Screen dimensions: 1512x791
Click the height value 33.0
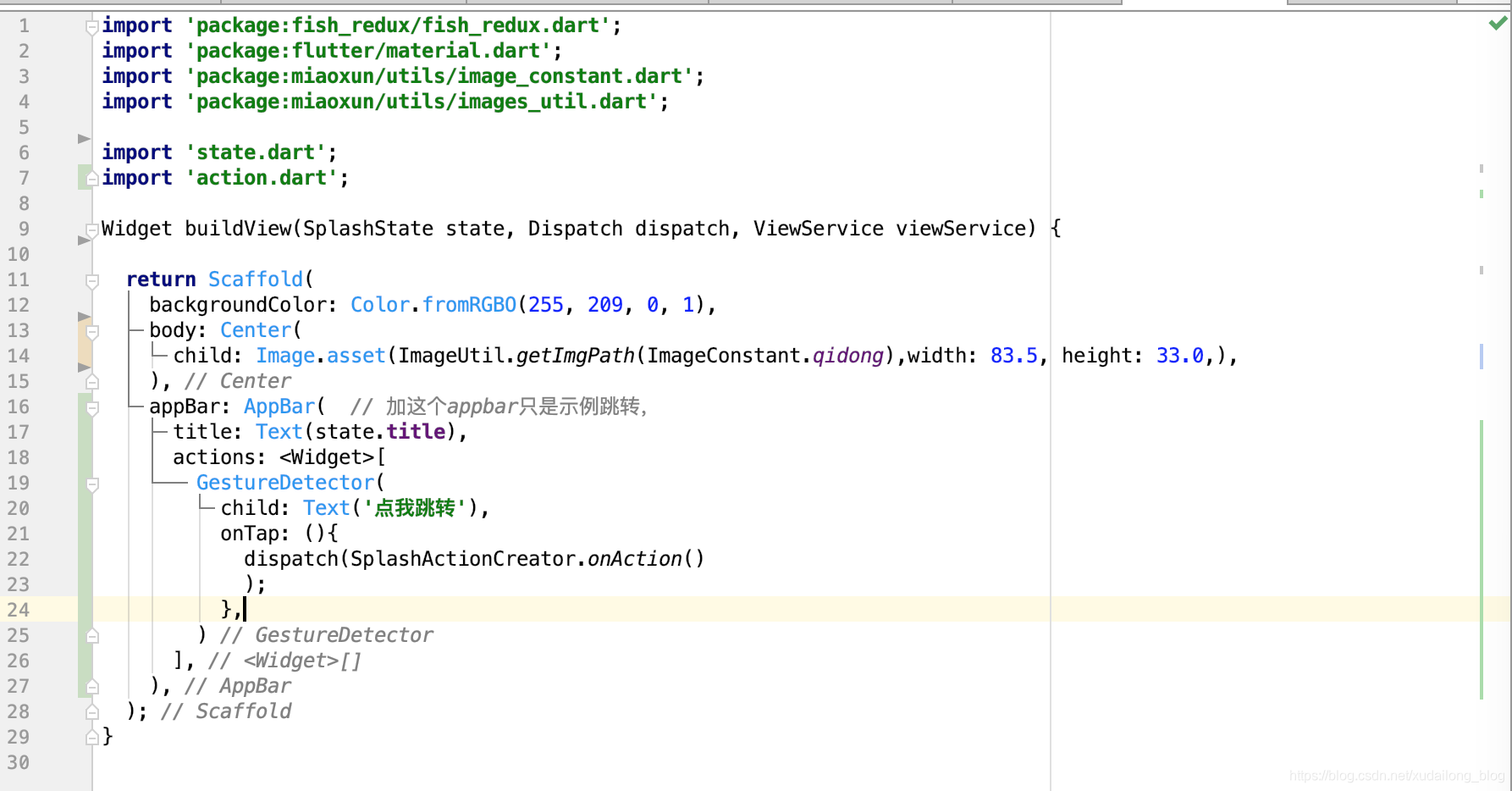click(1180, 356)
